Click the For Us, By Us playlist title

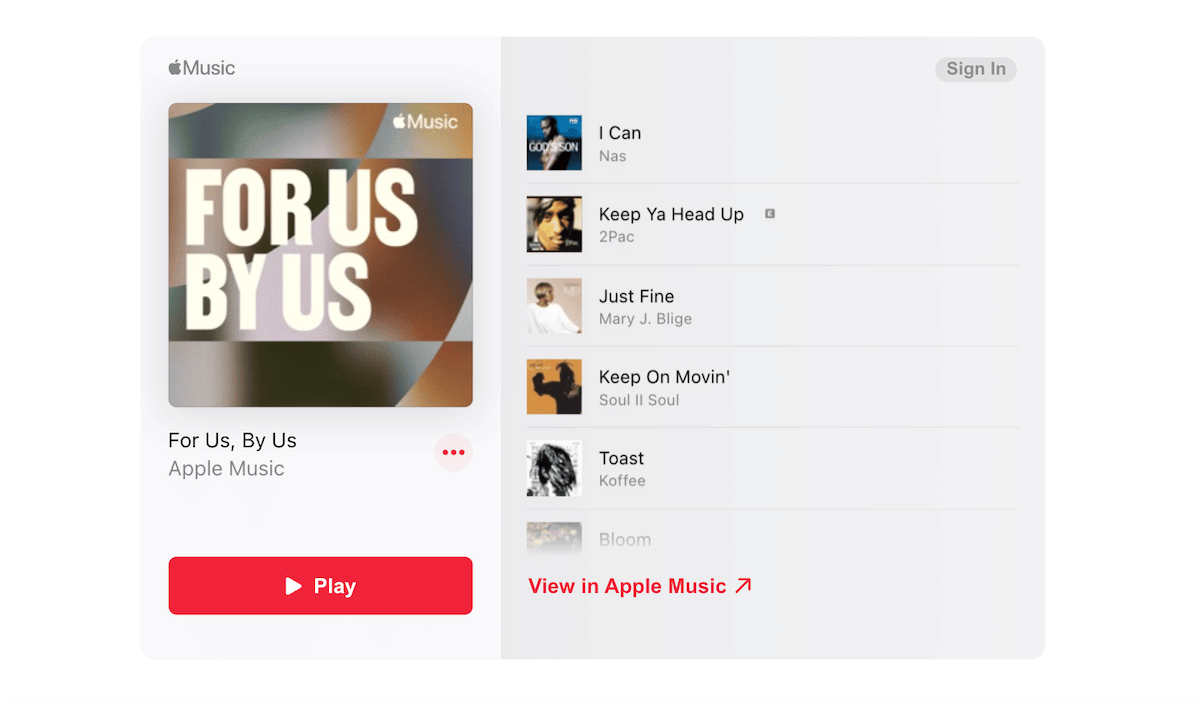pos(232,440)
